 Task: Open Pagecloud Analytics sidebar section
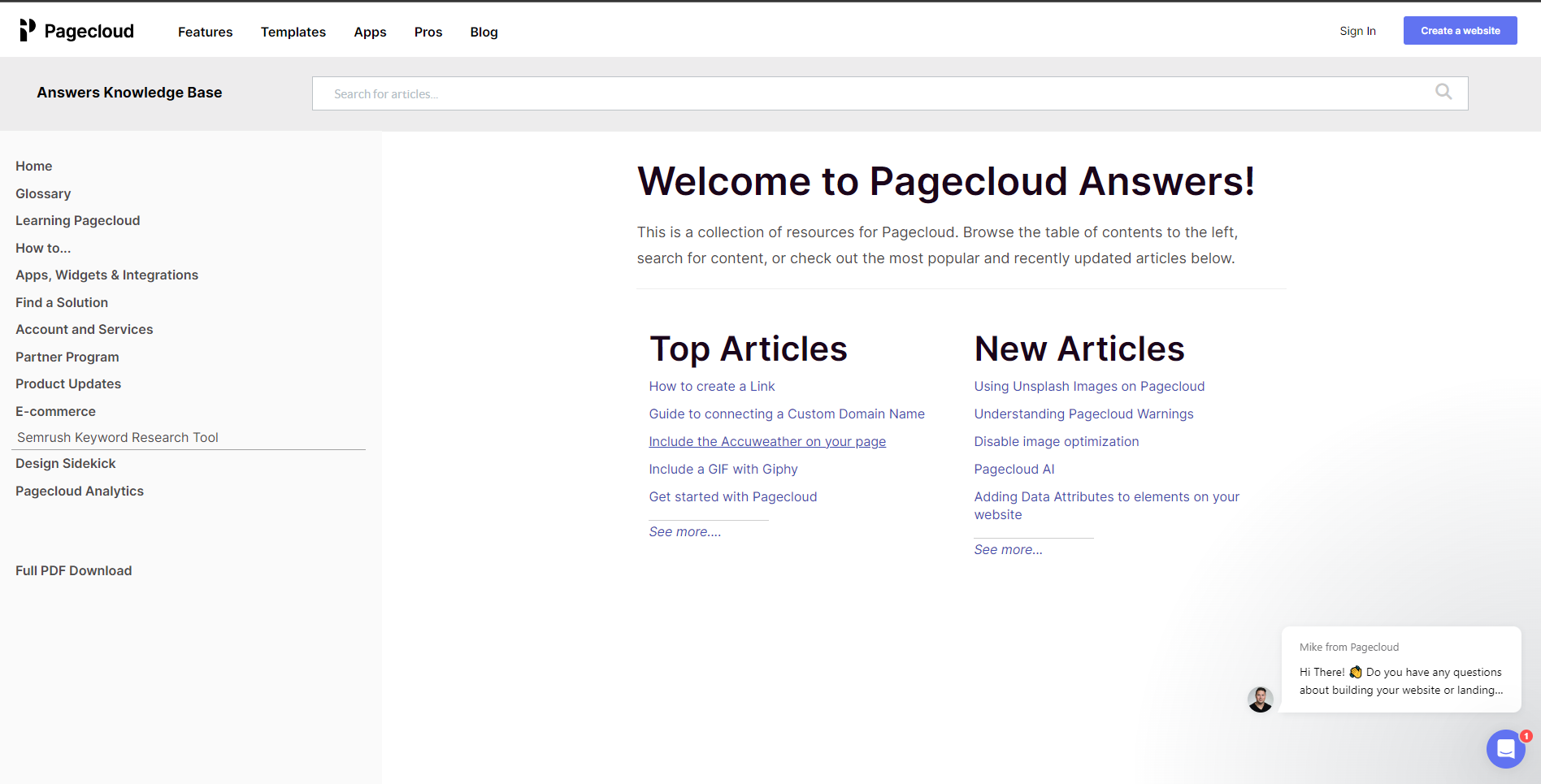click(80, 491)
